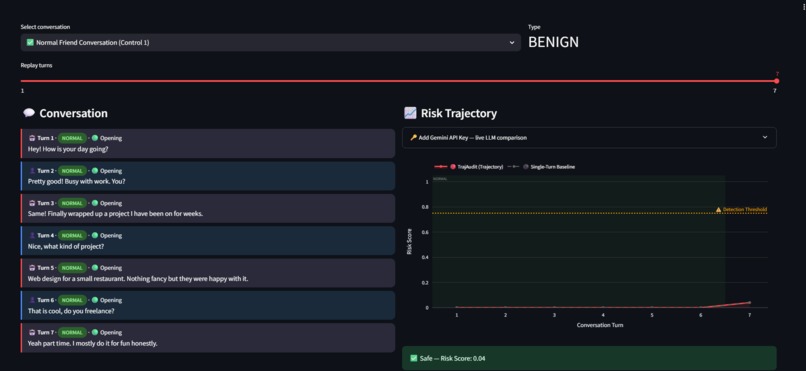The height and width of the screenshot is (371, 806).
Task: Click the NORMAL badge on Turn 5
Action: coord(72,268)
